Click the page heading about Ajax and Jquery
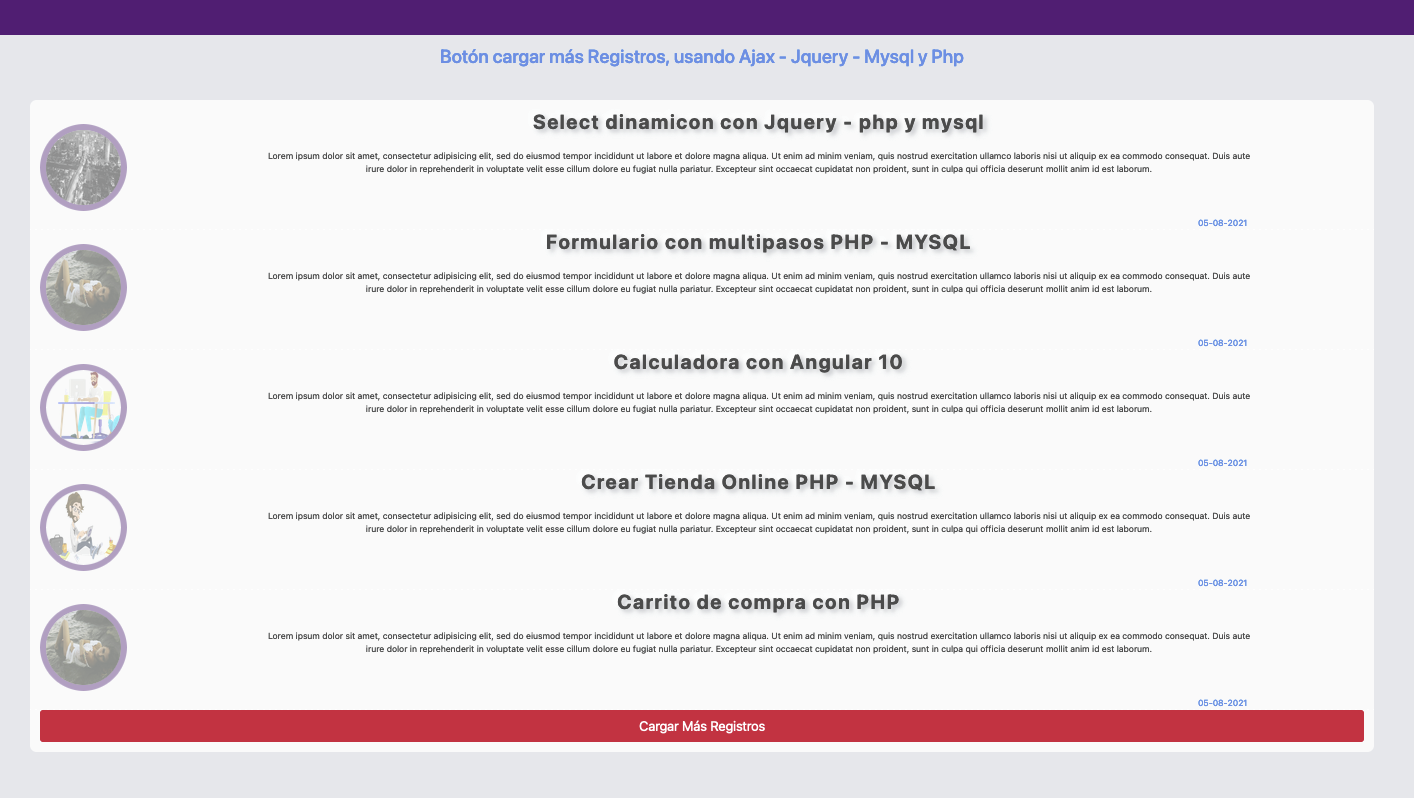 (x=702, y=57)
